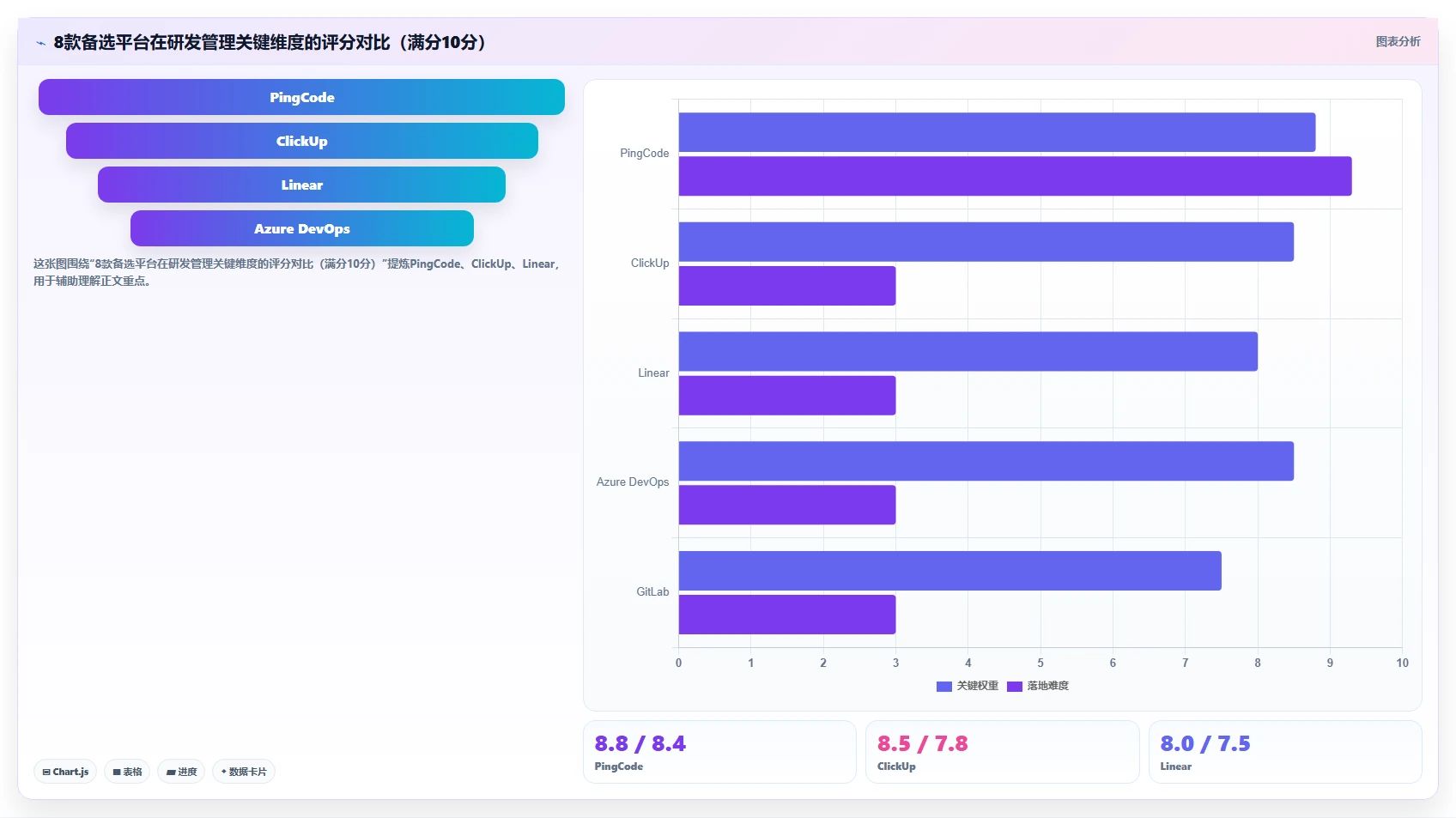Click Linear's 落地难度 bar in the chart
This screenshot has height=818, width=1456.
tap(787, 396)
